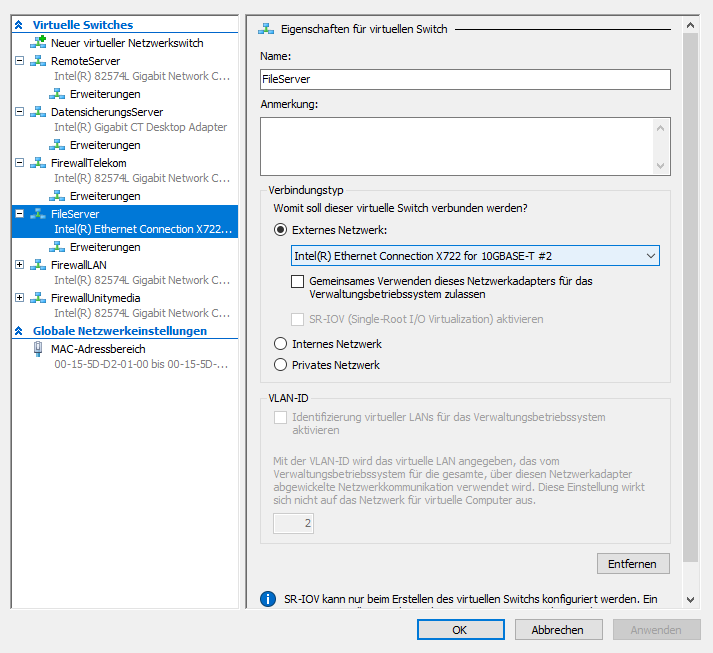713x653 pixels.
Task: Select Neuer virtueller Netzwerkswitch entry
Action: pyautogui.click(x=127, y=43)
